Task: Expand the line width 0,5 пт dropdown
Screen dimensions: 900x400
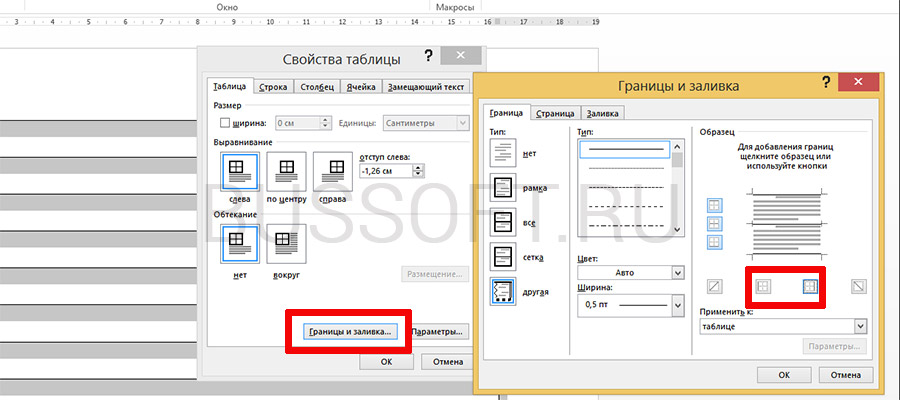Action: (630, 304)
